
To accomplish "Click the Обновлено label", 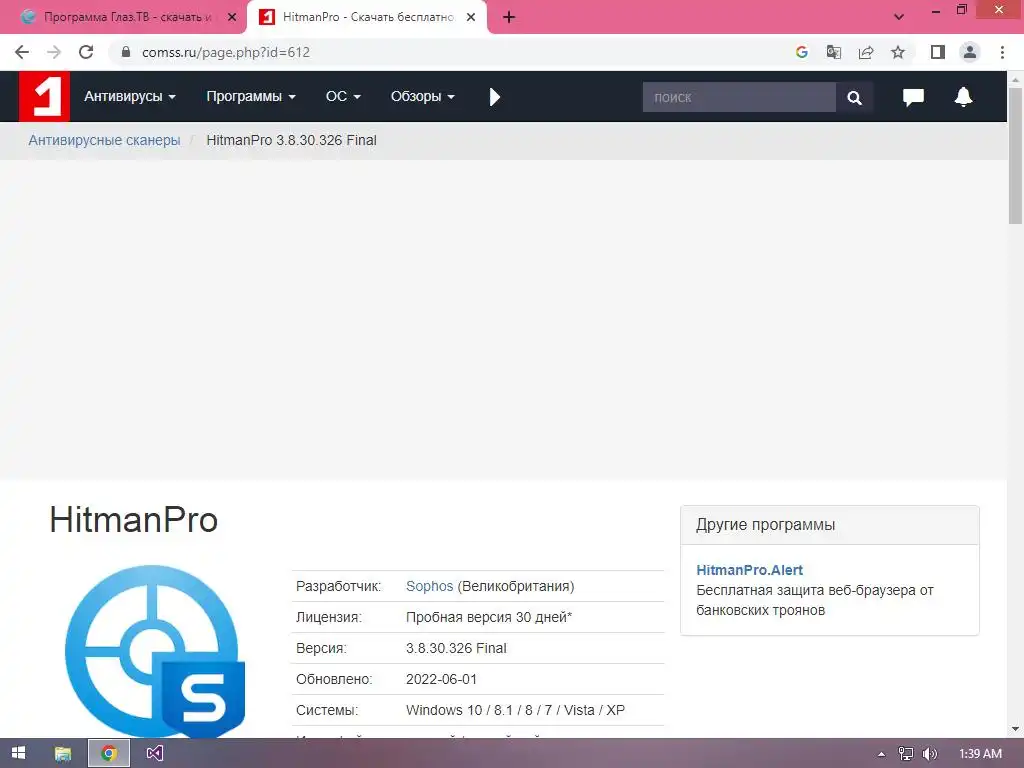I will tap(334, 679).
